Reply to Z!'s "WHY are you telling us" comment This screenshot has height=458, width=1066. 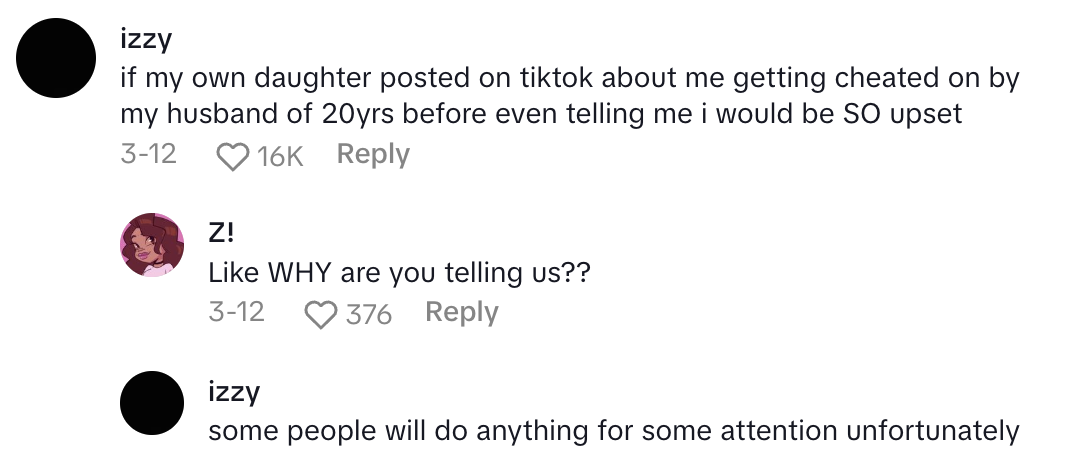click(x=461, y=312)
